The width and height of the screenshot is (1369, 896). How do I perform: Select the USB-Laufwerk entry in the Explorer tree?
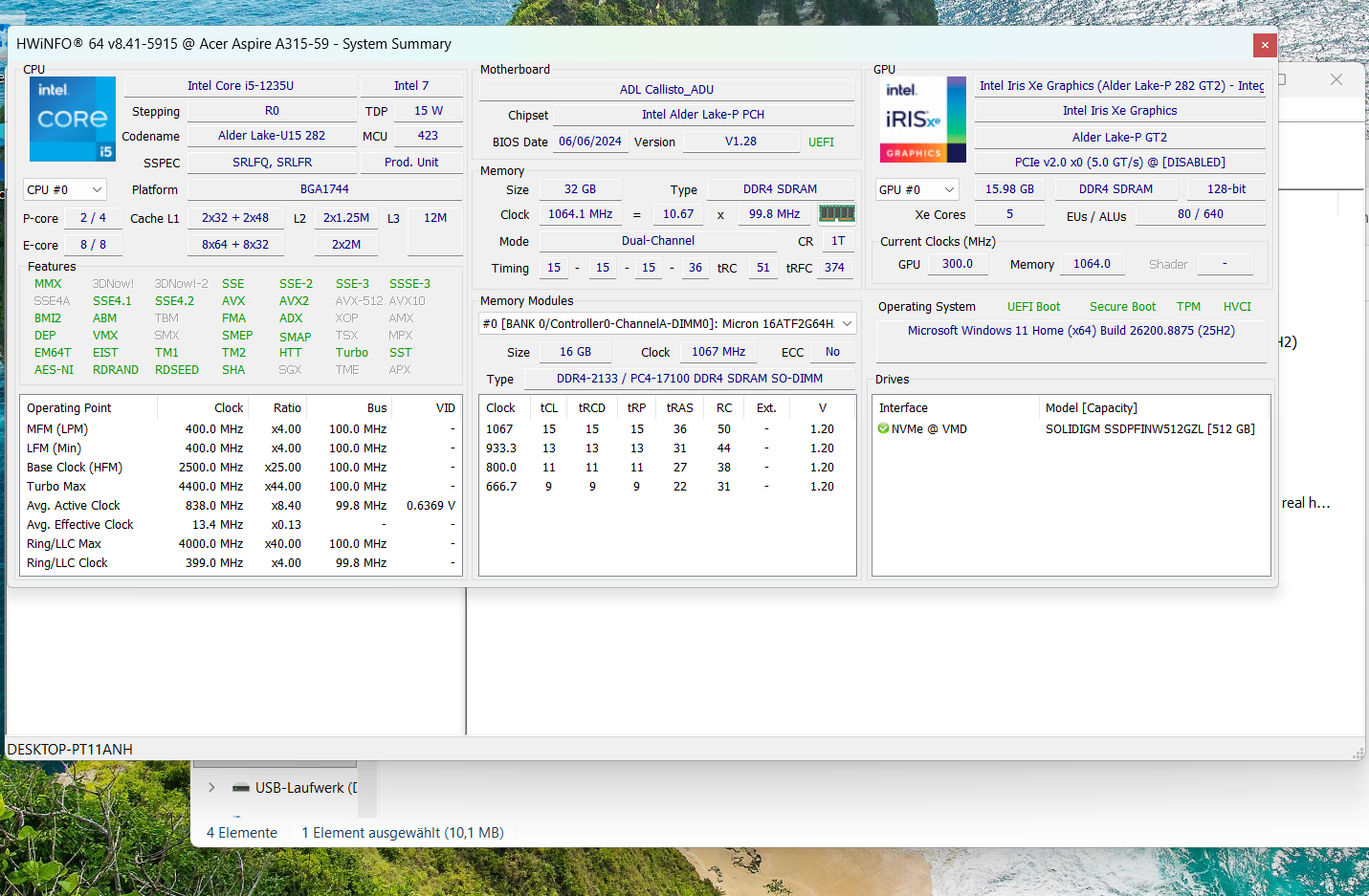(306, 788)
